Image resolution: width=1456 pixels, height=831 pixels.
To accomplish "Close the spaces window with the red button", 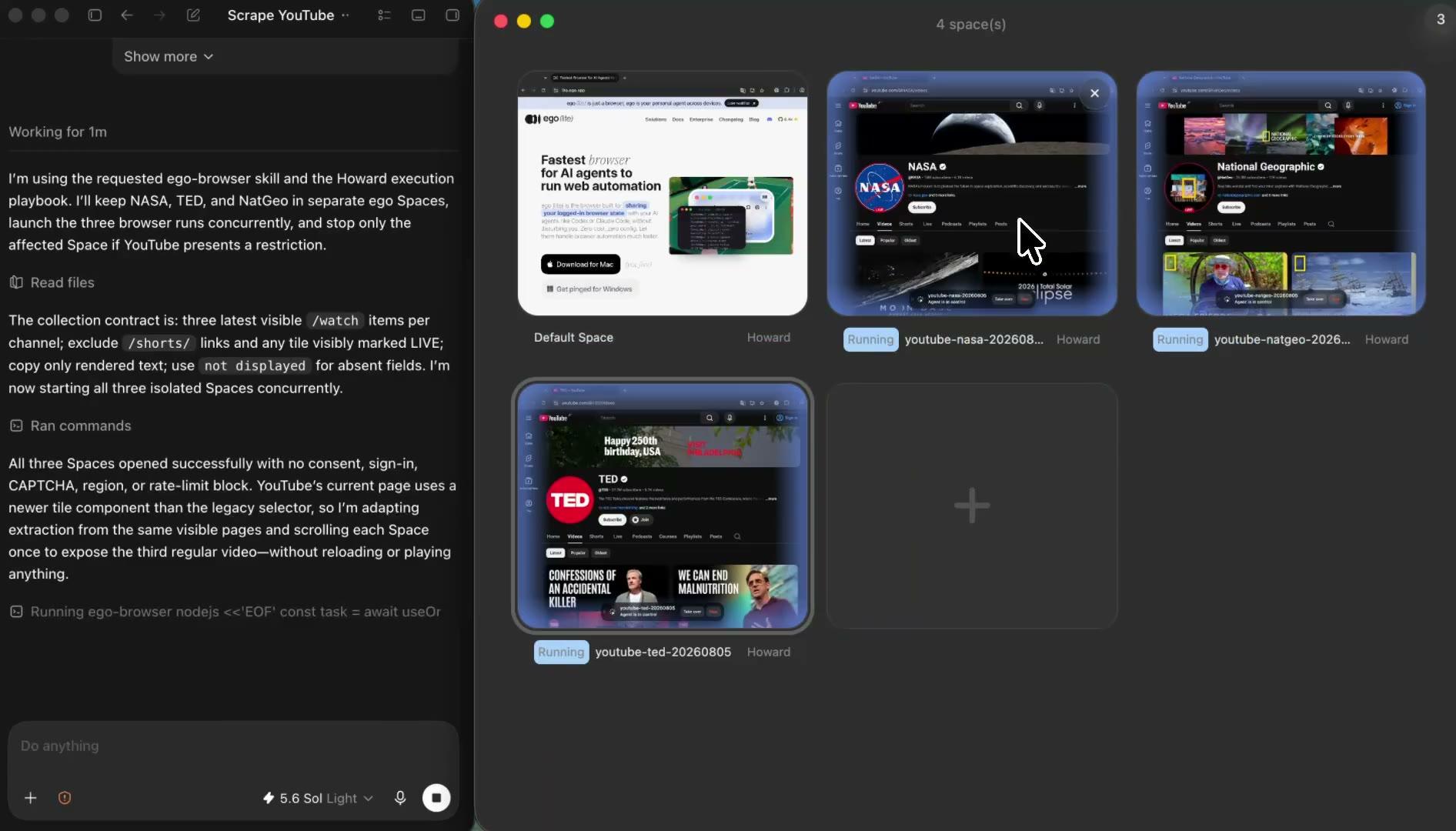I will point(501,22).
